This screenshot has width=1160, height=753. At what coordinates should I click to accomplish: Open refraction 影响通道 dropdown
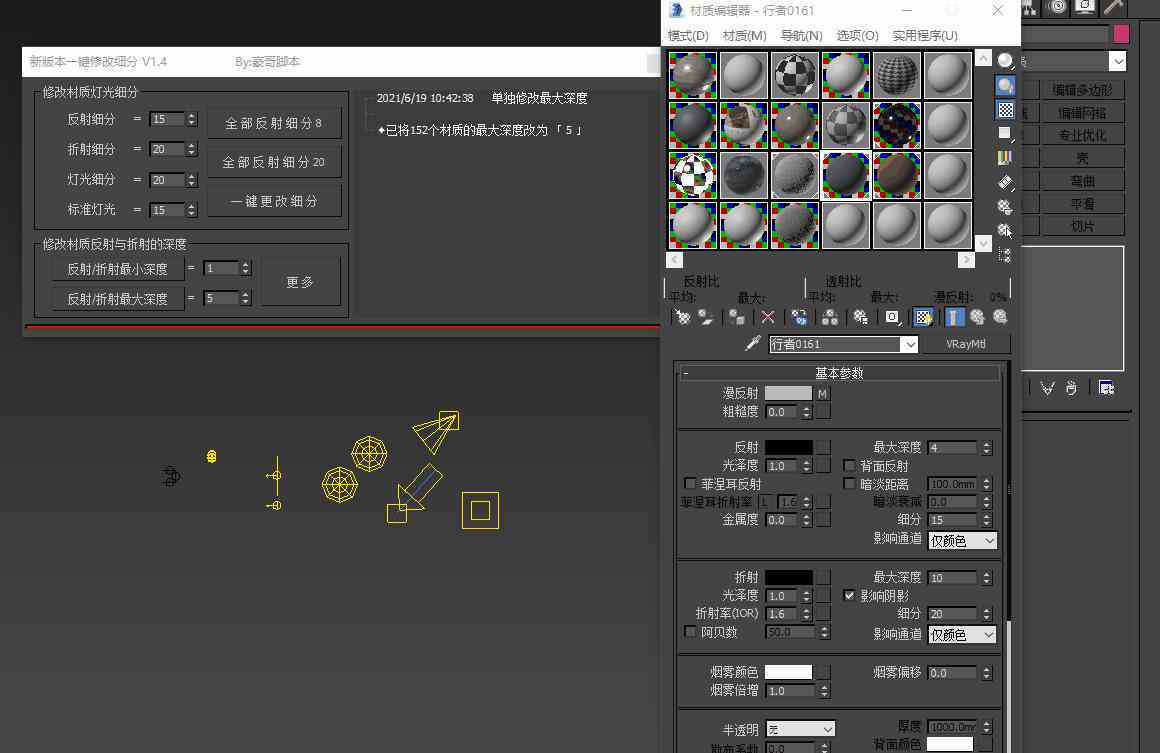[x=962, y=635]
